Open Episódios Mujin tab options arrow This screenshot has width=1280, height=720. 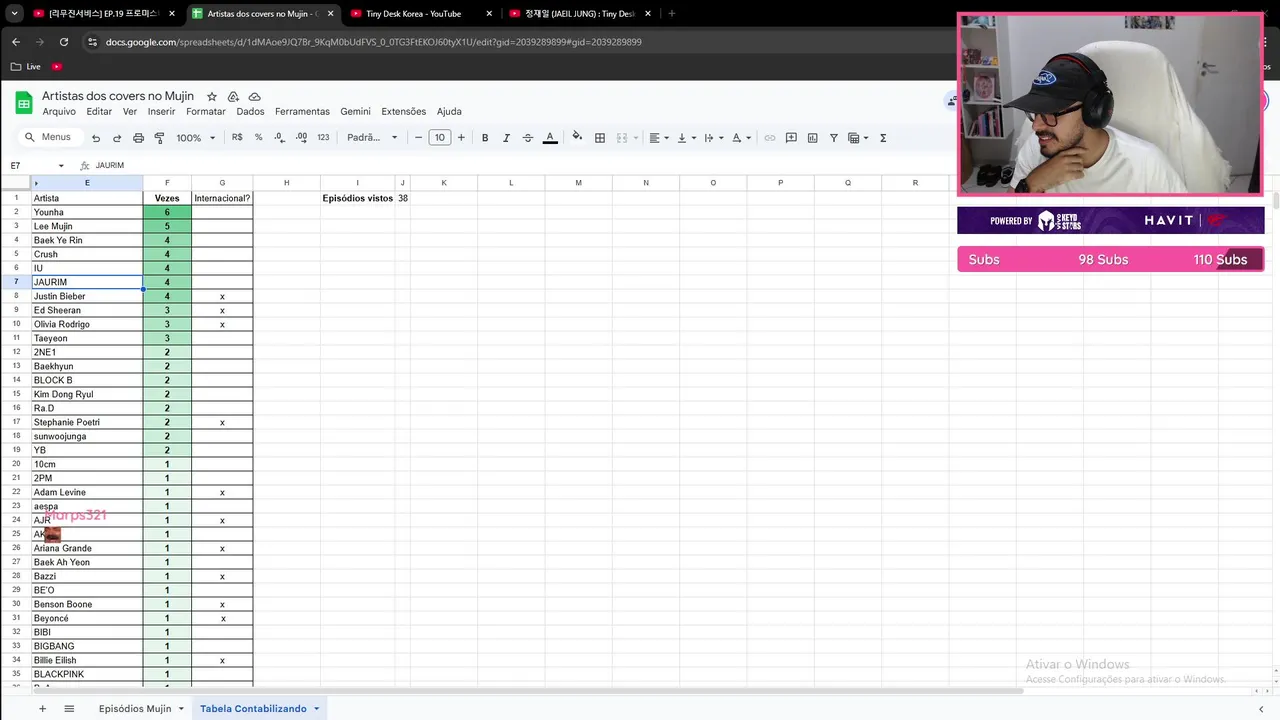click(181, 708)
